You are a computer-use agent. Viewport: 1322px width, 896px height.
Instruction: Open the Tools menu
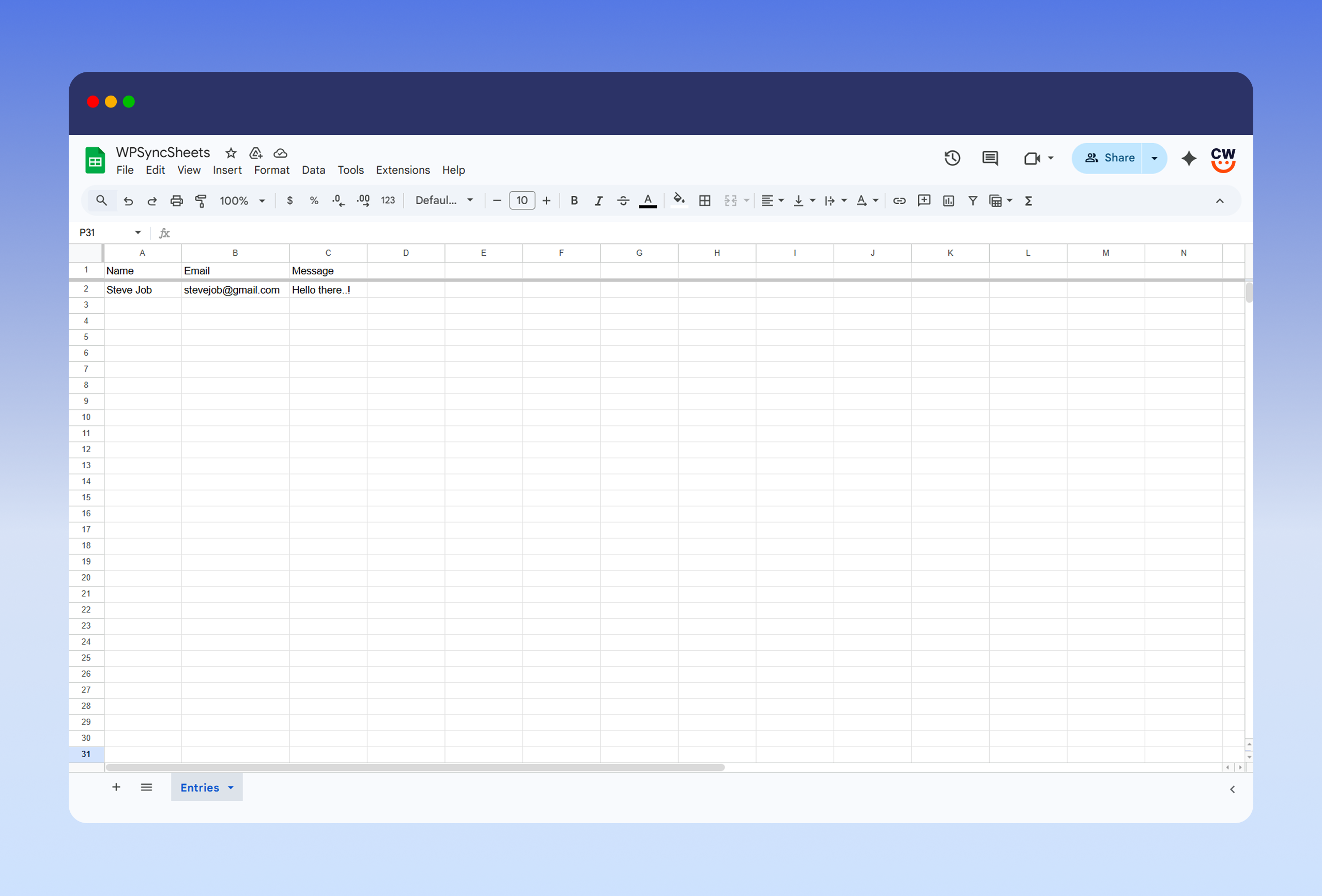pos(350,170)
